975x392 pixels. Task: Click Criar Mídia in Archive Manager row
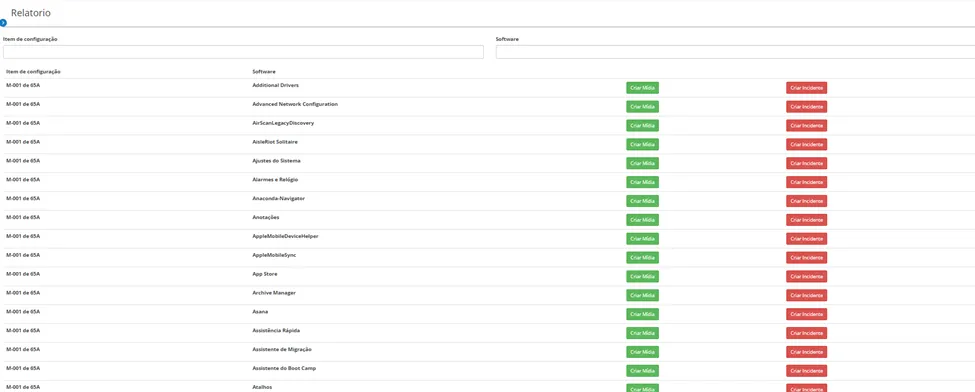point(642,295)
